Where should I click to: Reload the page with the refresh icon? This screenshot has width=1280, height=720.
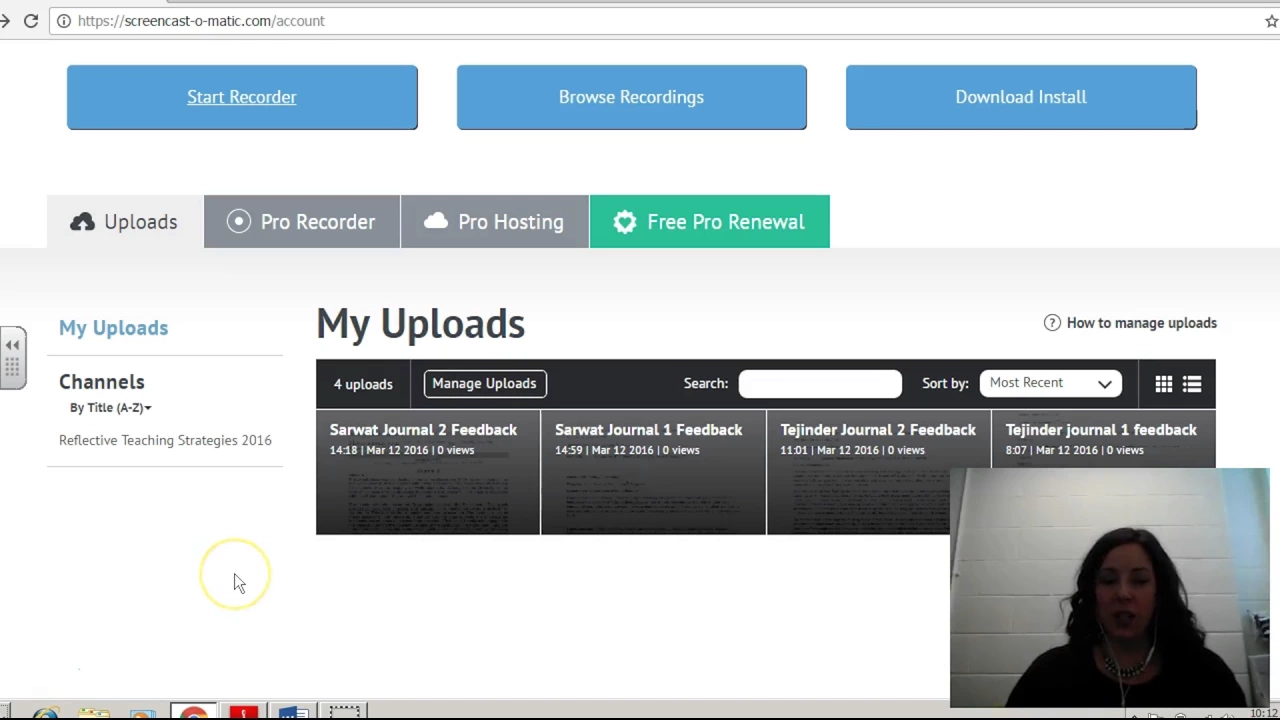(31, 20)
